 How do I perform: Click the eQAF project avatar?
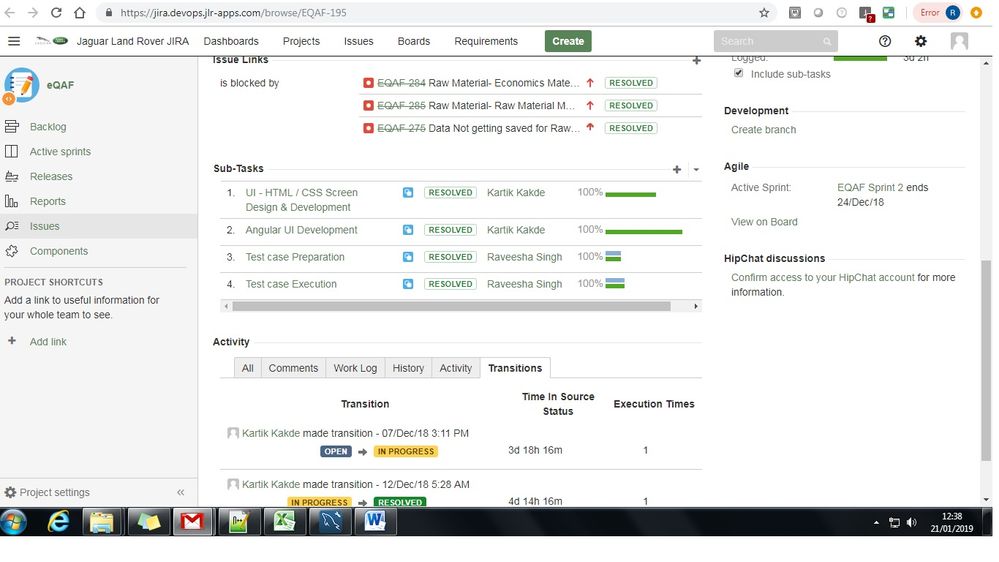(21, 85)
